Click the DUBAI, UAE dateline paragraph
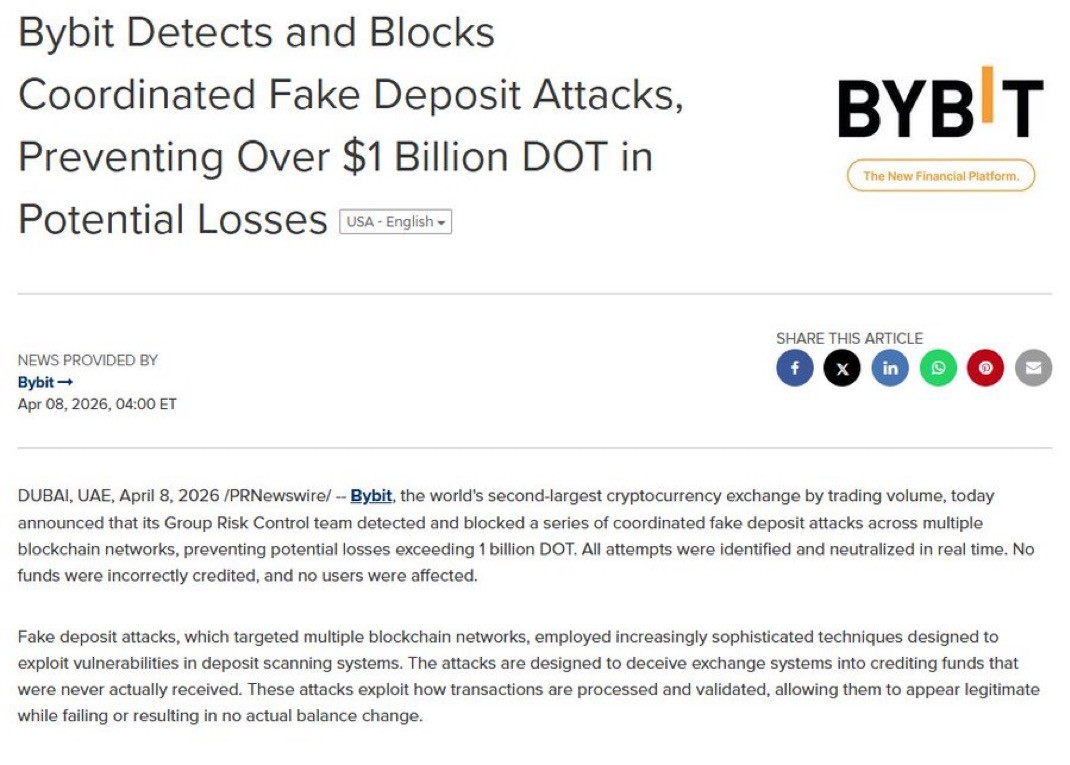Viewport: 1070px width, 765px height. (526, 536)
